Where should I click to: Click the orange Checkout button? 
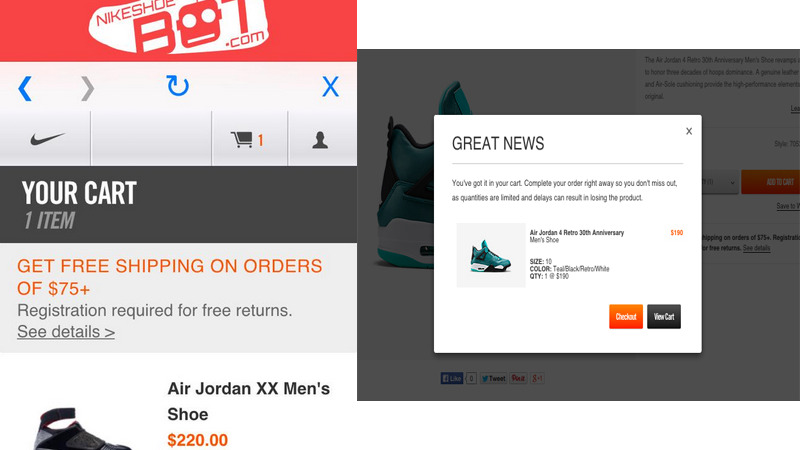click(x=626, y=316)
